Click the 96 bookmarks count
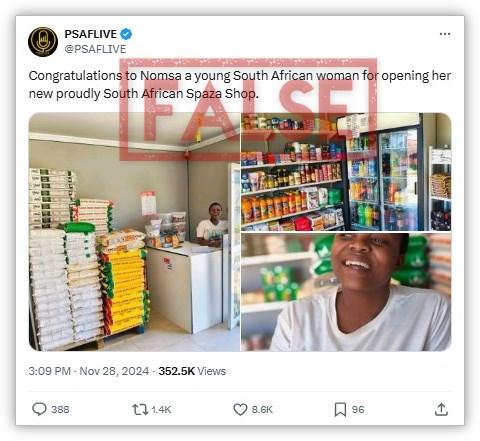Image resolution: width=480 pixels, height=441 pixels. (358, 409)
